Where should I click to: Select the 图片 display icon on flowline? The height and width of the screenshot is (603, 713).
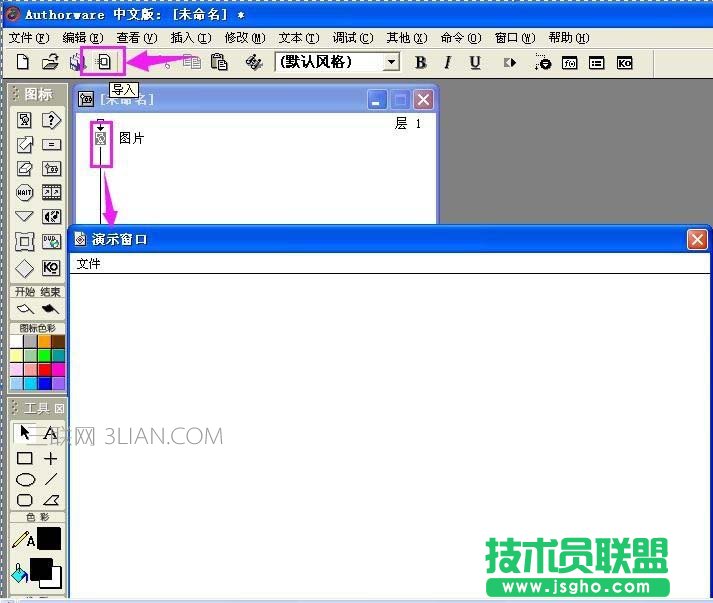click(x=100, y=138)
